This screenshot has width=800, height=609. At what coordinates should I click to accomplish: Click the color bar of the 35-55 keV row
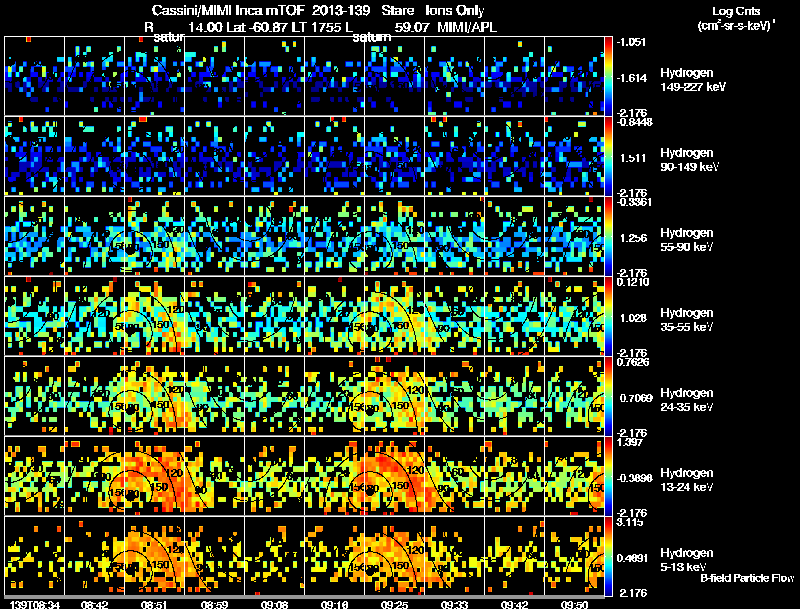(608, 316)
